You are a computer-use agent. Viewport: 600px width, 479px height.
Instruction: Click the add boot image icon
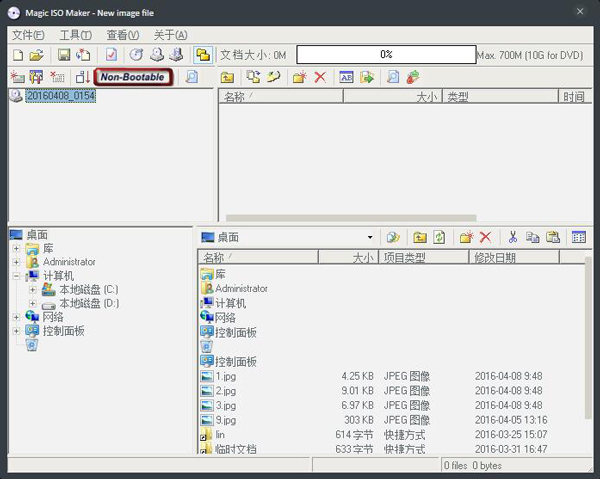[x=17, y=77]
